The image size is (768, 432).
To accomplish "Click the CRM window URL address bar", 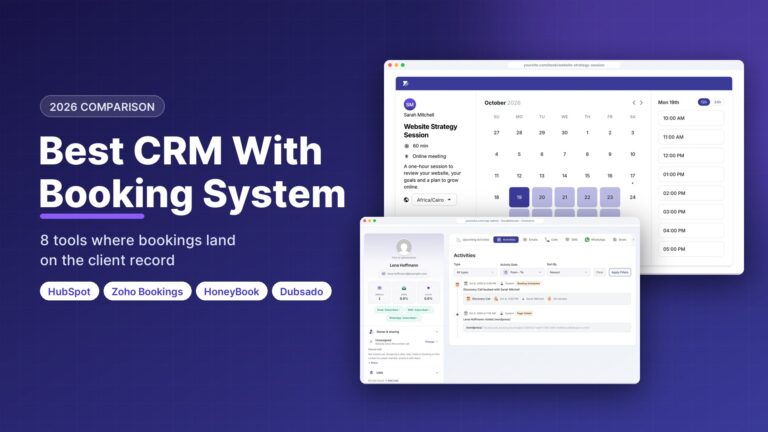I will click(500, 221).
